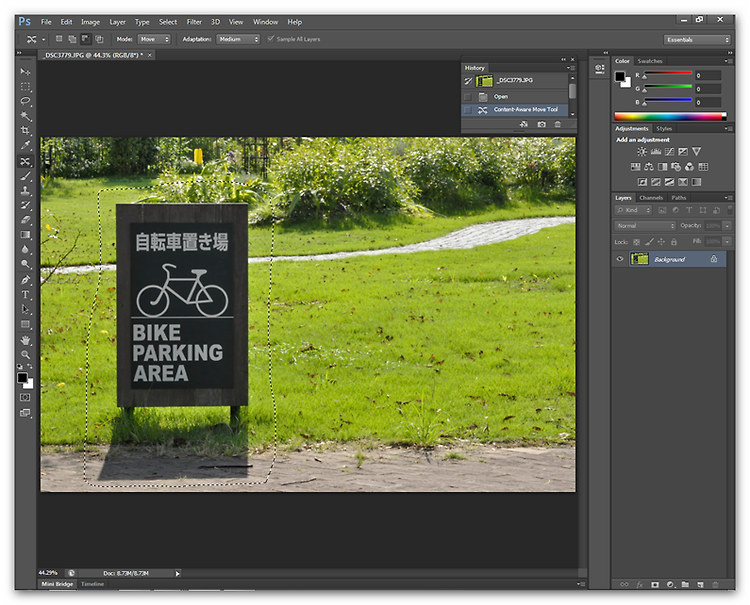The height and width of the screenshot is (605, 750).
Task: Select the Gradient tool
Action: pyautogui.click(x=25, y=235)
